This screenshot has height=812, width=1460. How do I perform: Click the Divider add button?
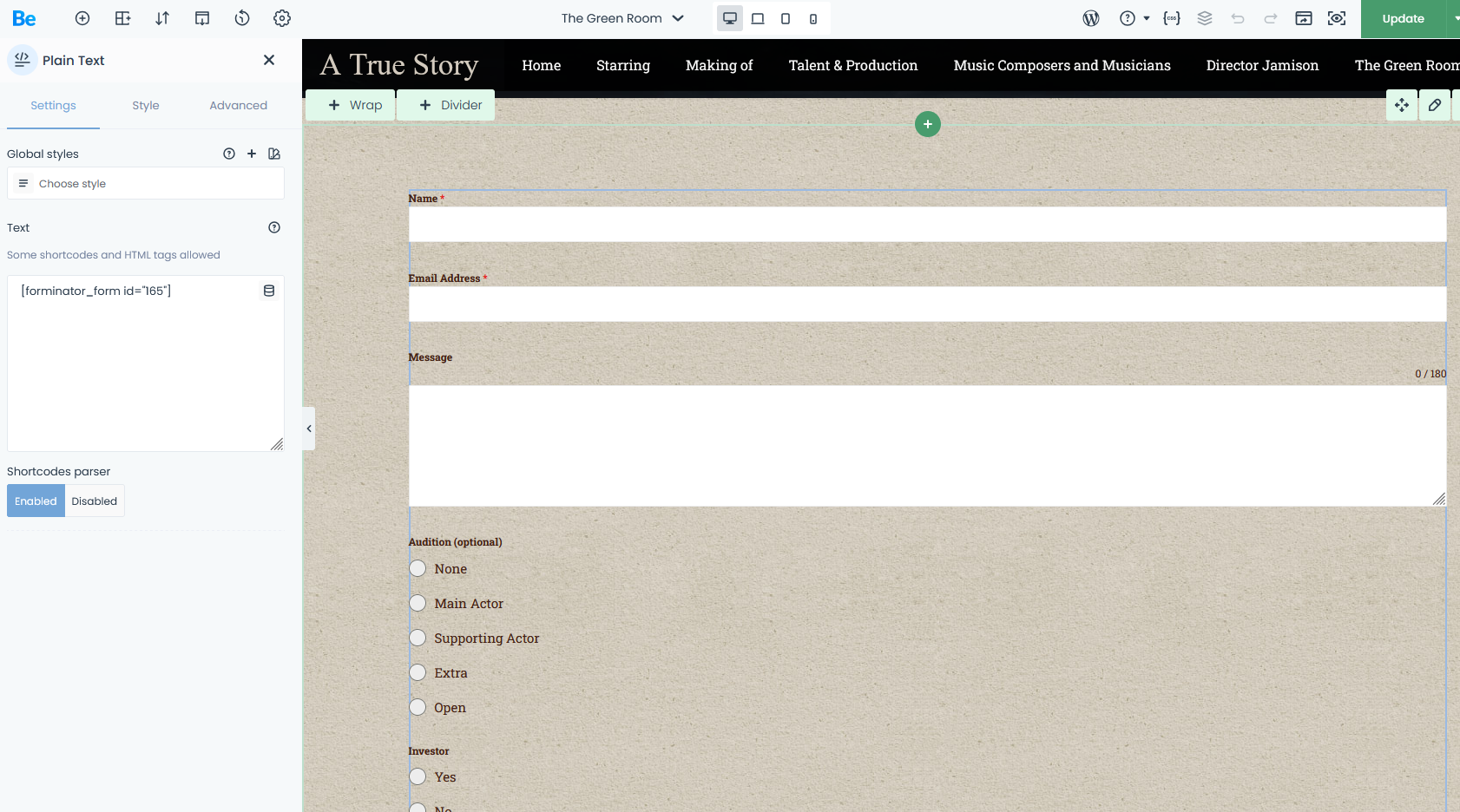pyautogui.click(x=450, y=105)
